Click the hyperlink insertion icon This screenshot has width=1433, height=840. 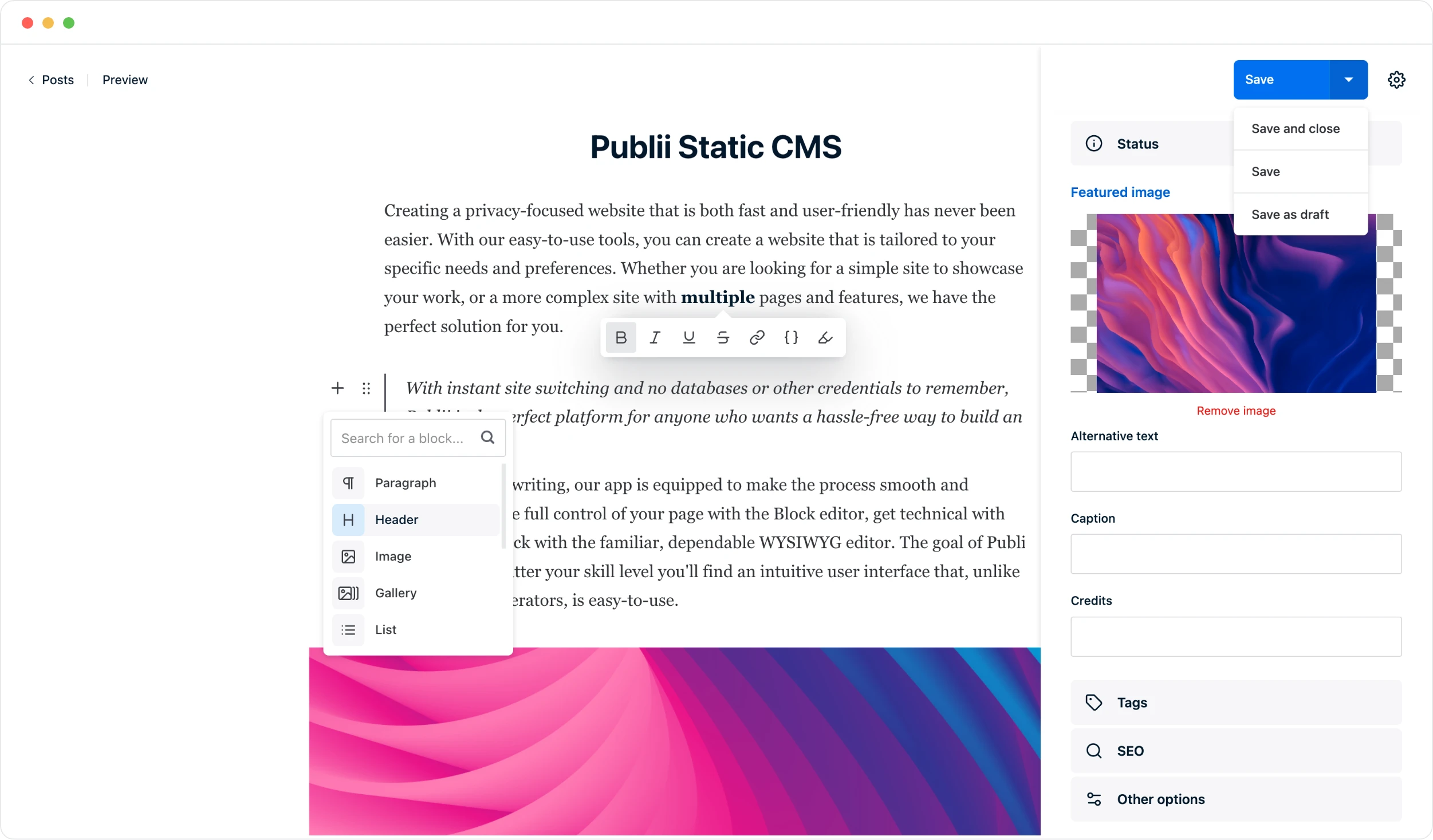point(757,337)
